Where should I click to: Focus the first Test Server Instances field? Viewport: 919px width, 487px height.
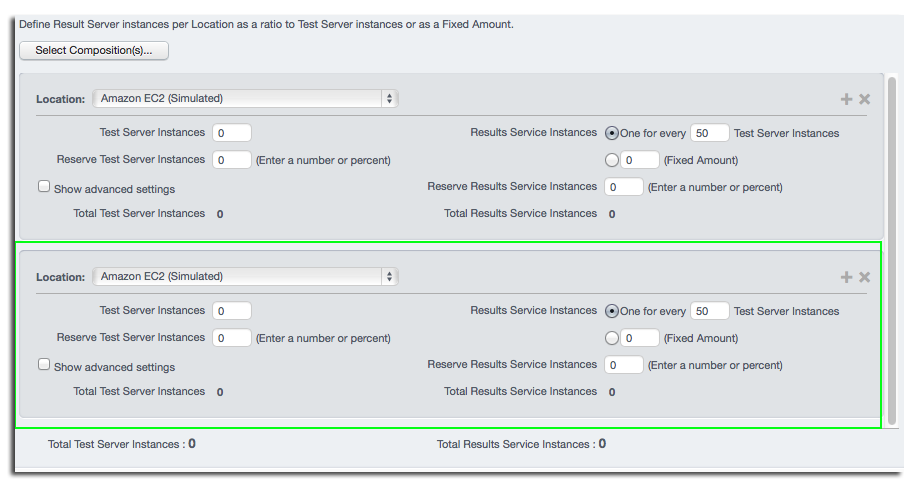click(x=232, y=133)
